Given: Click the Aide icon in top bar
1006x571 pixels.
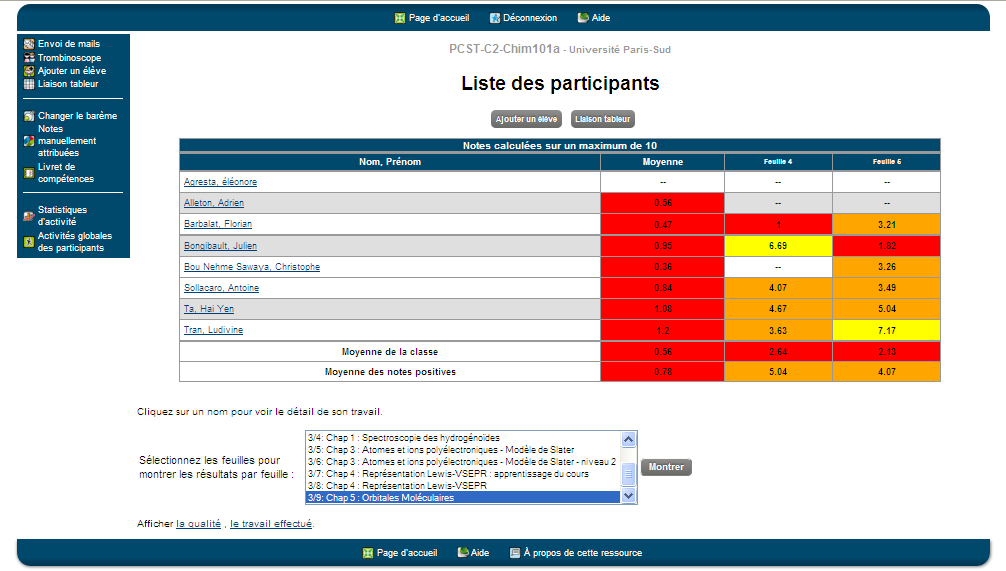Looking at the screenshot, I should pyautogui.click(x=583, y=18).
